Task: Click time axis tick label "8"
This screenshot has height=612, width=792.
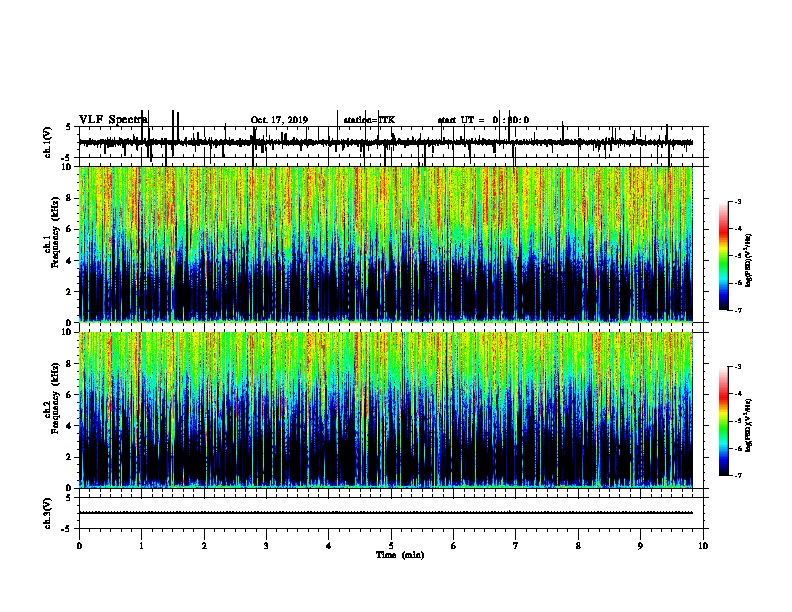Action: (x=578, y=546)
